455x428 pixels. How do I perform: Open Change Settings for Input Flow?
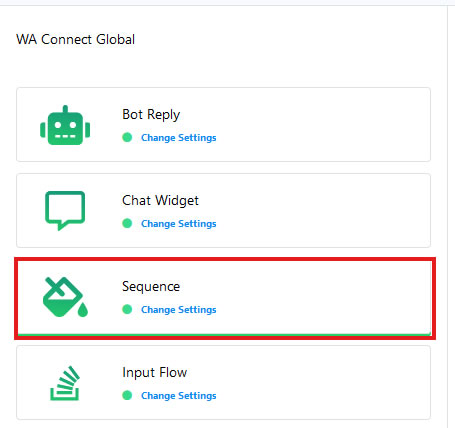(179, 396)
